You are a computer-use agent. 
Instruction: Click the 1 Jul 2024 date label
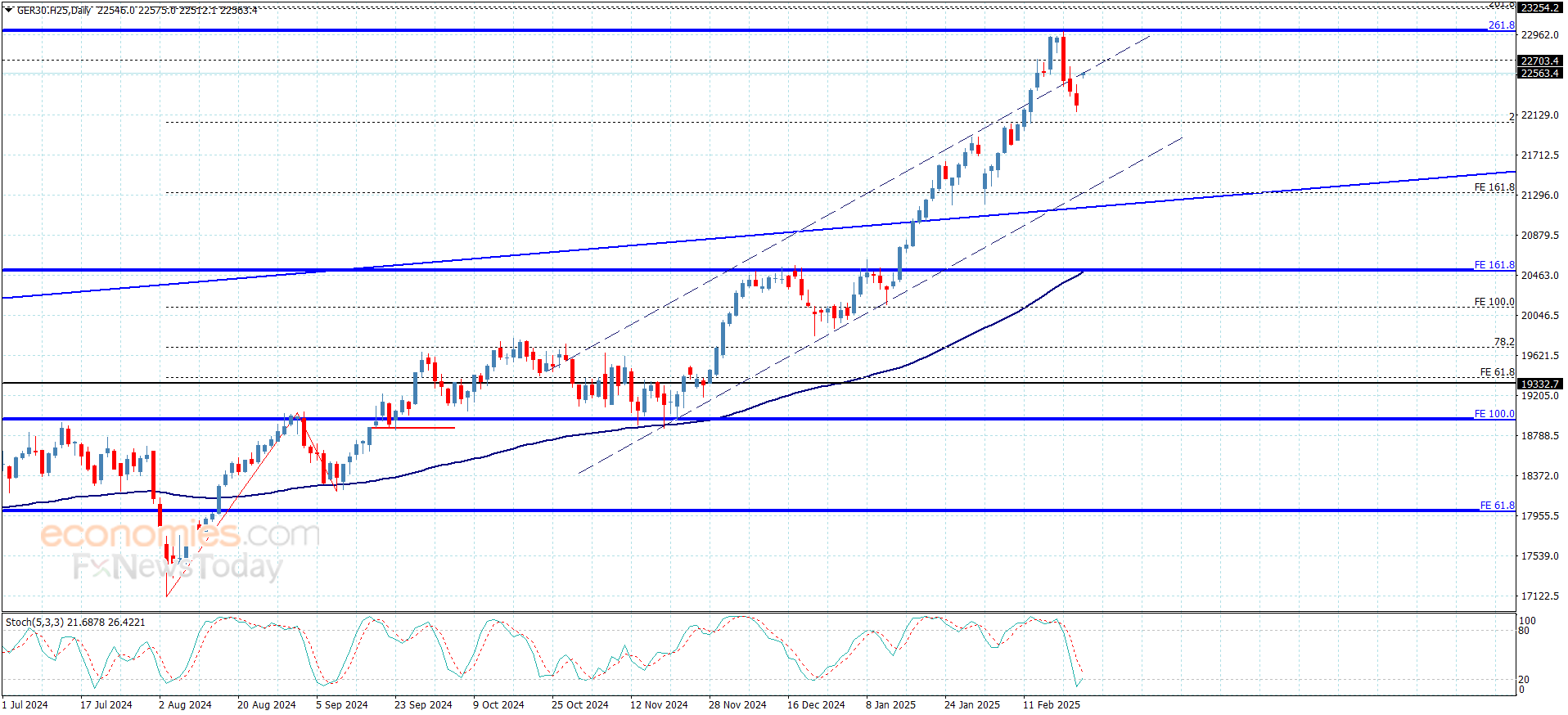point(25,705)
